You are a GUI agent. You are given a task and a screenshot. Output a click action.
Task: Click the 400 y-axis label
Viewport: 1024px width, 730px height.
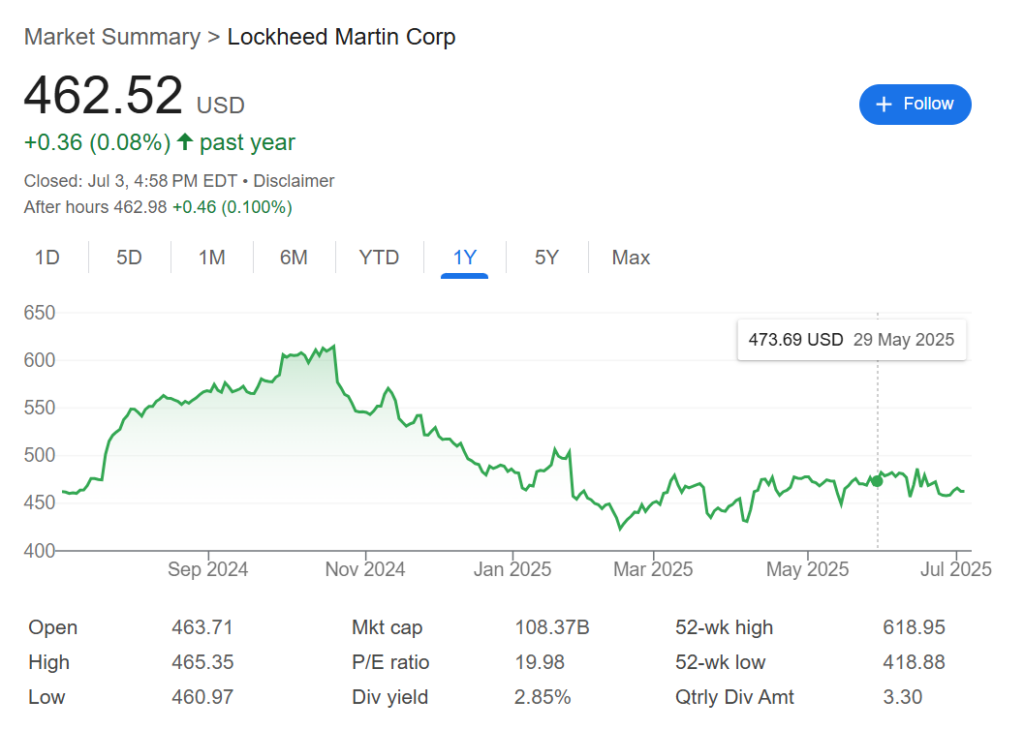(x=40, y=550)
